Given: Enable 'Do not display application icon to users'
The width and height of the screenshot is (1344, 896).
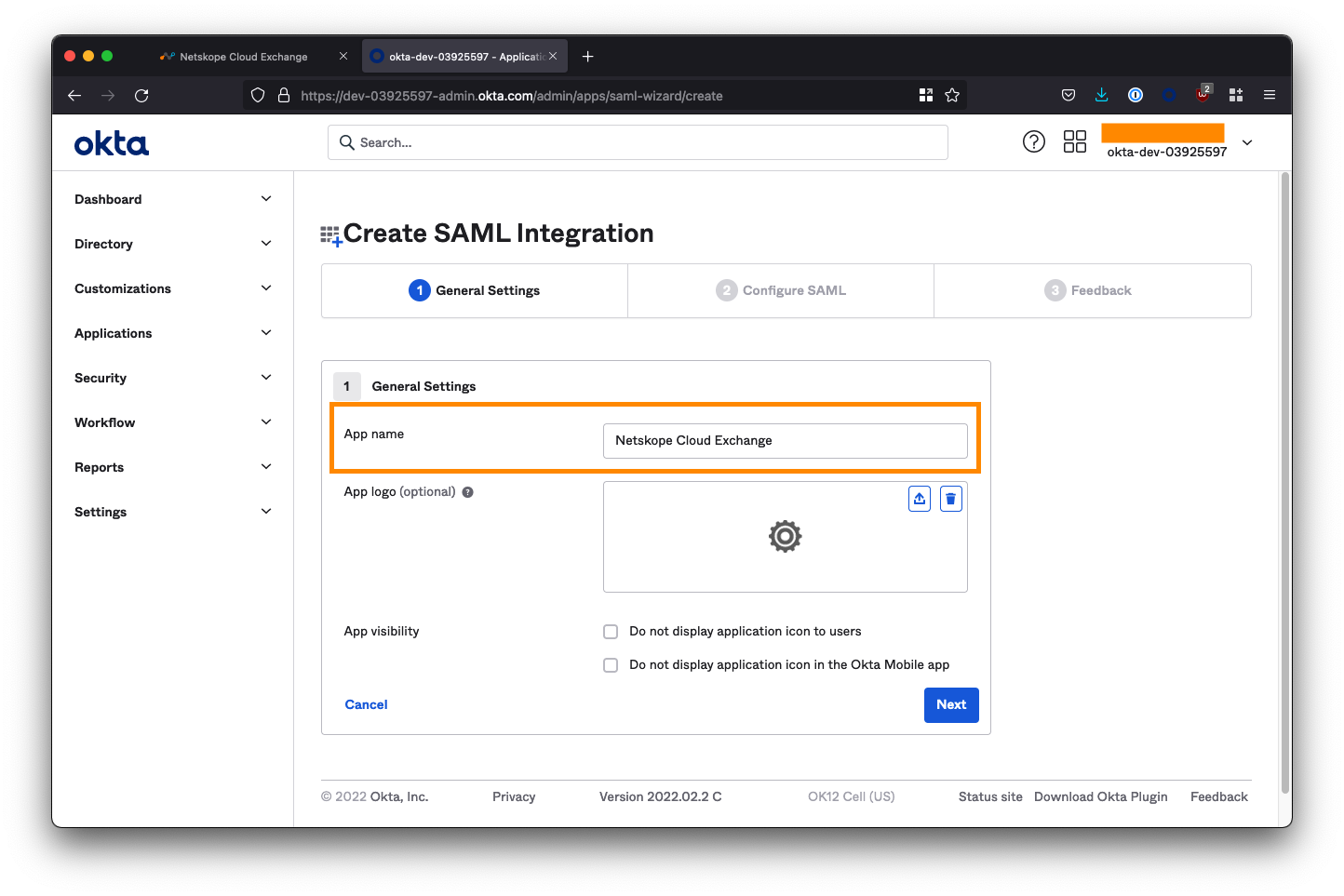Looking at the screenshot, I should tap(611, 632).
